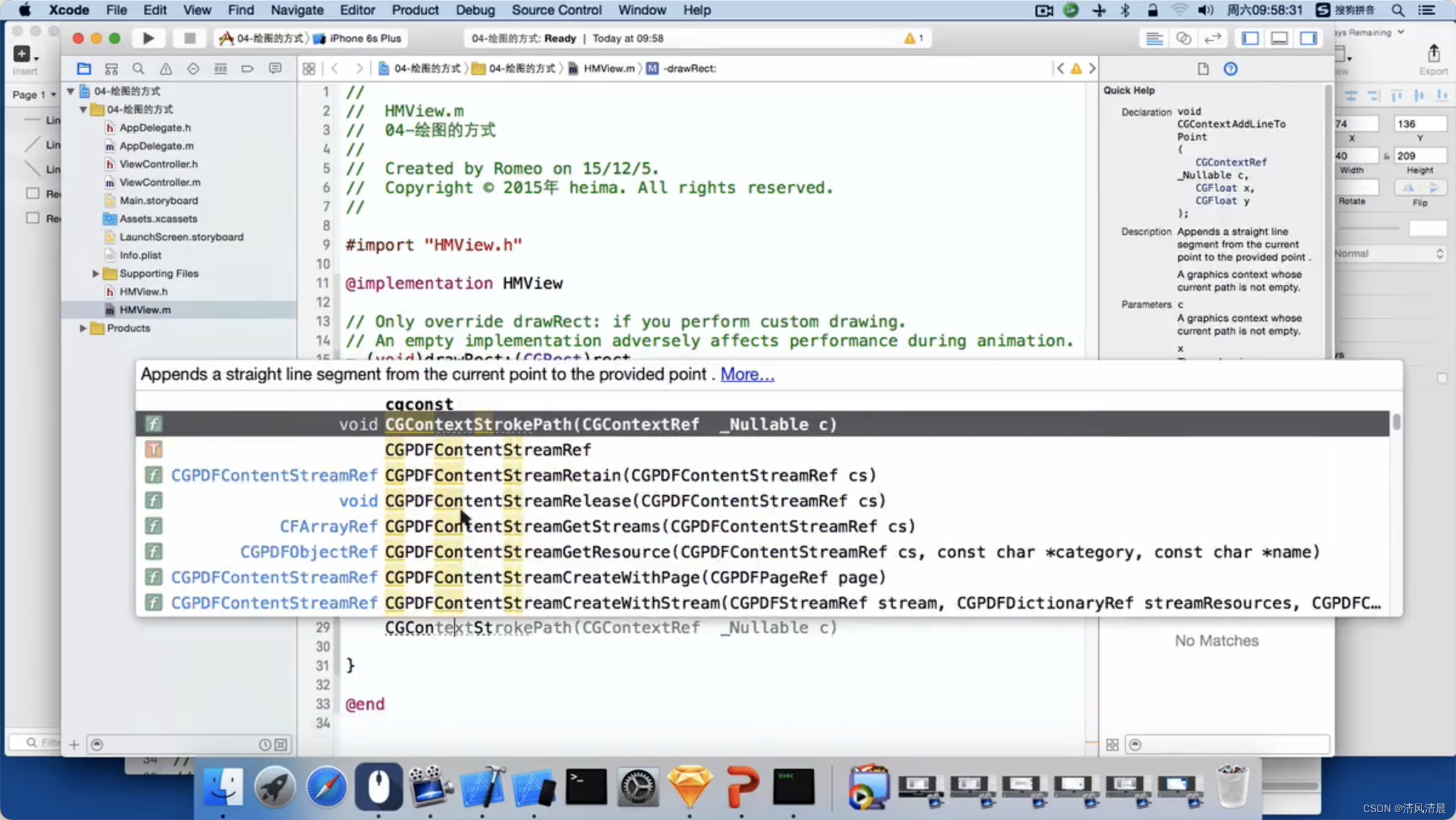This screenshot has width=1456, height=820.
Task: Toggle the utilities panel right sidebar
Action: click(1310, 38)
